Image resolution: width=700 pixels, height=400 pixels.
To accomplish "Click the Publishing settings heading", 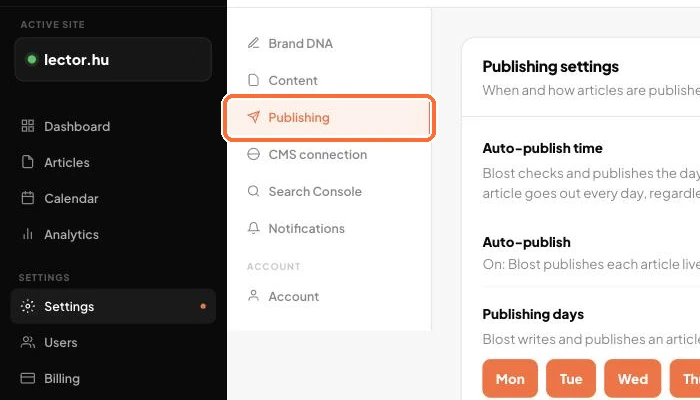I will click(x=550, y=67).
